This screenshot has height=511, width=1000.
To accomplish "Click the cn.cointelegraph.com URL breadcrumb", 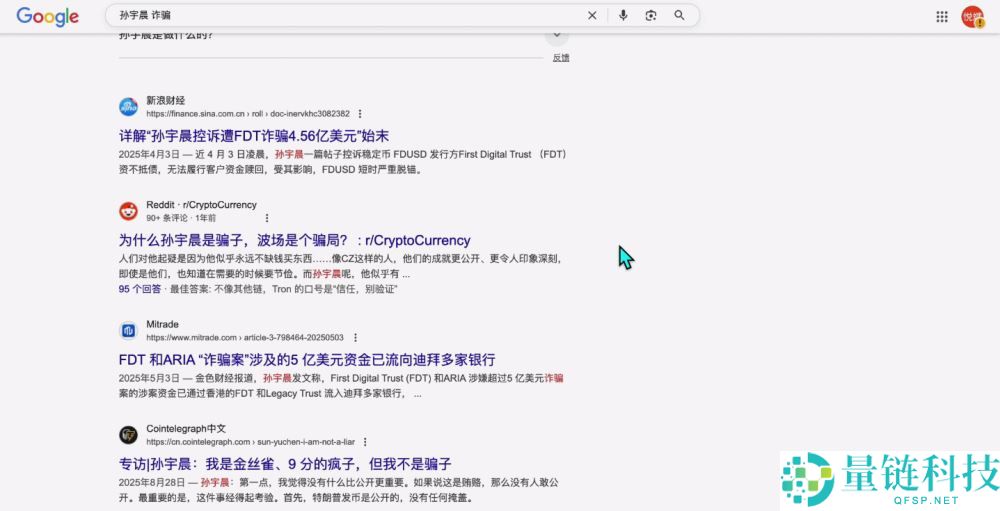I will (251, 442).
